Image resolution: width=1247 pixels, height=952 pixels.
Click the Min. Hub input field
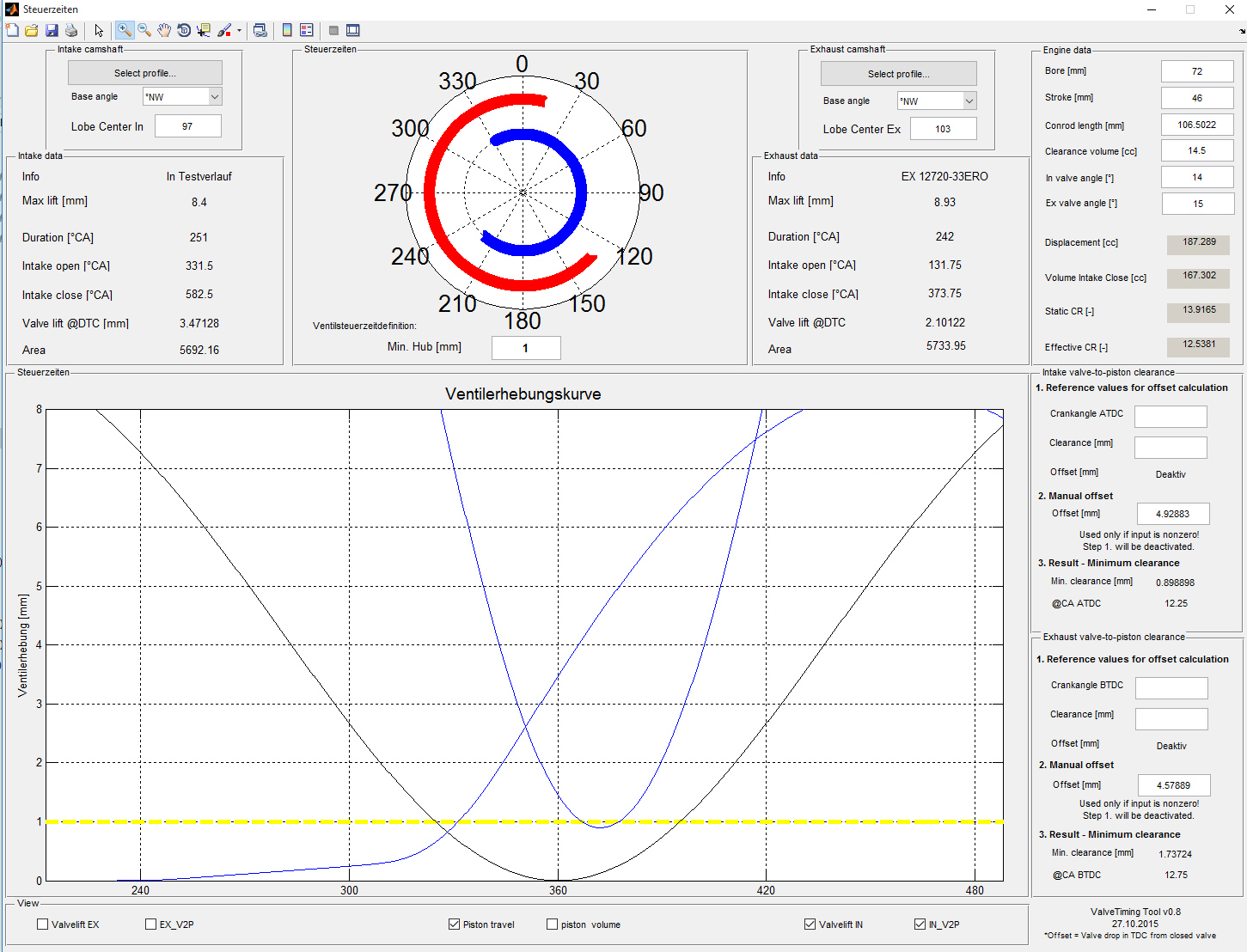click(526, 348)
